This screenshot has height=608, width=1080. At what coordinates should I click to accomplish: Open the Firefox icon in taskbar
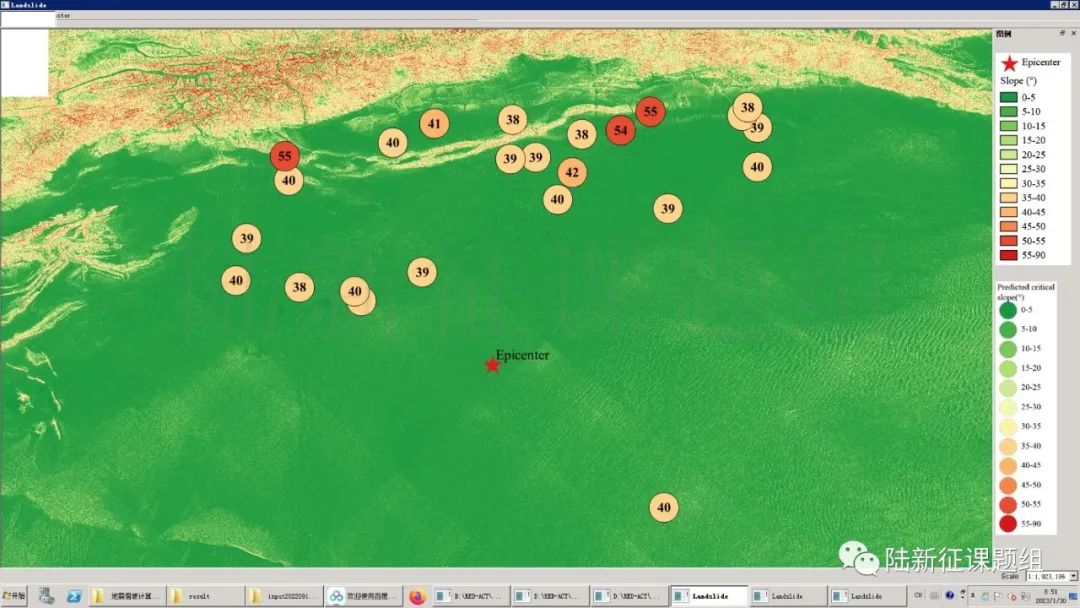(x=417, y=597)
